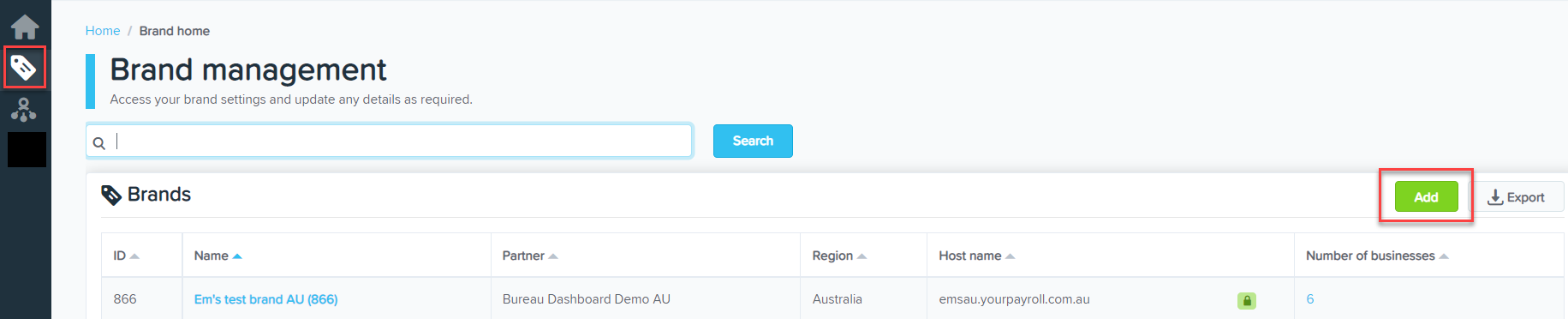Open Em's test brand AU (866) link
Image resolution: width=1568 pixels, height=319 pixels.
pos(265,299)
